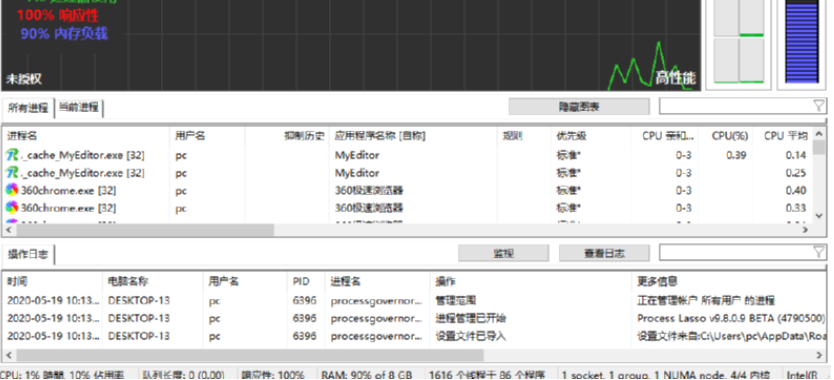834x380 pixels.
Task: Switch to the 当前进程 tab
Action: click(79, 107)
